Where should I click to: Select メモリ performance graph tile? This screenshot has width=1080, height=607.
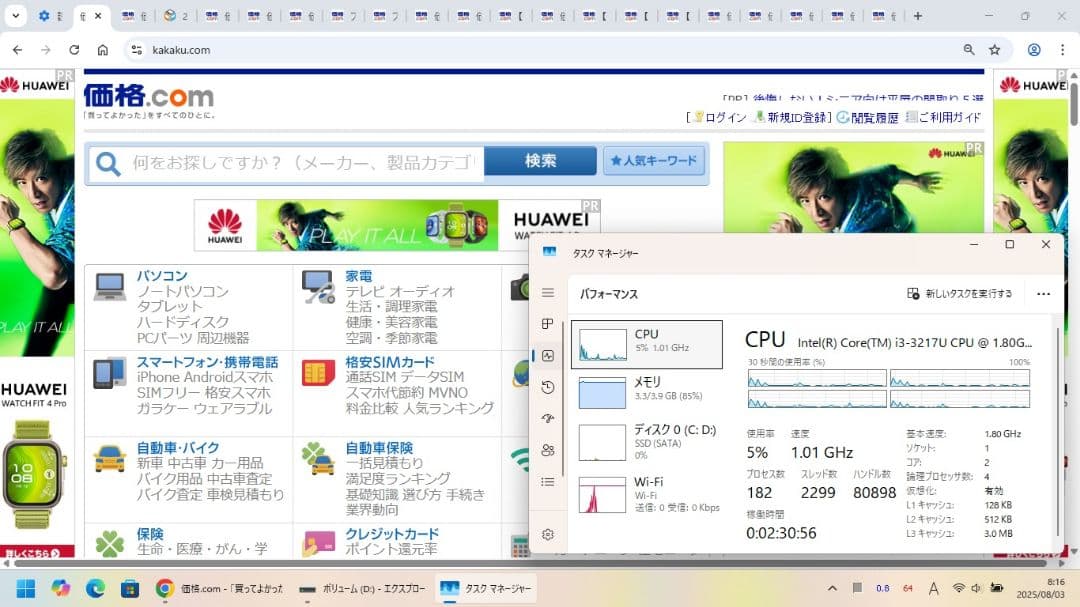coord(647,391)
